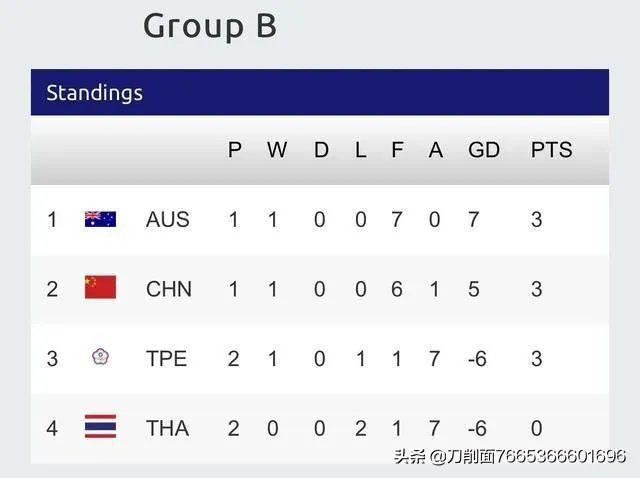Sort by the GD column header

pyautogui.click(x=484, y=150)
